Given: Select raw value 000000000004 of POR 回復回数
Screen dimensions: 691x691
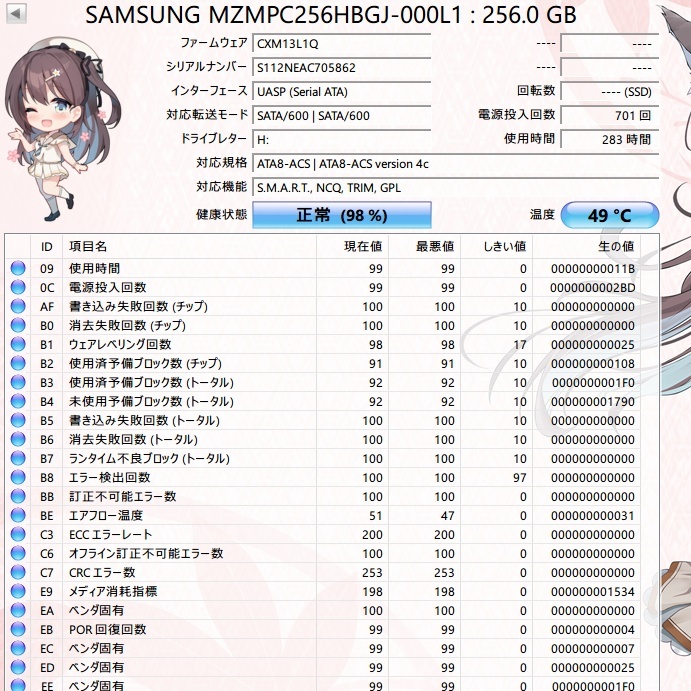Looking at the screenshot, I should click(x=592, y=630).
